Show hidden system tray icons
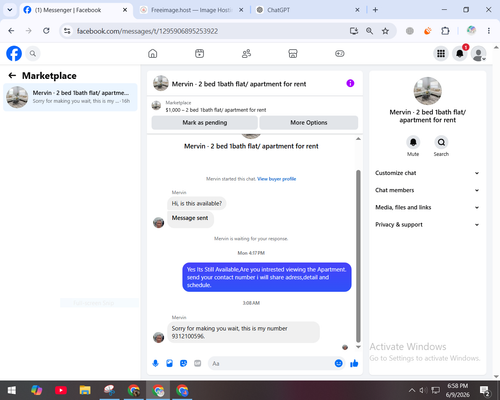The width and height of the screenshot is (500, 400). click(412, 390)
